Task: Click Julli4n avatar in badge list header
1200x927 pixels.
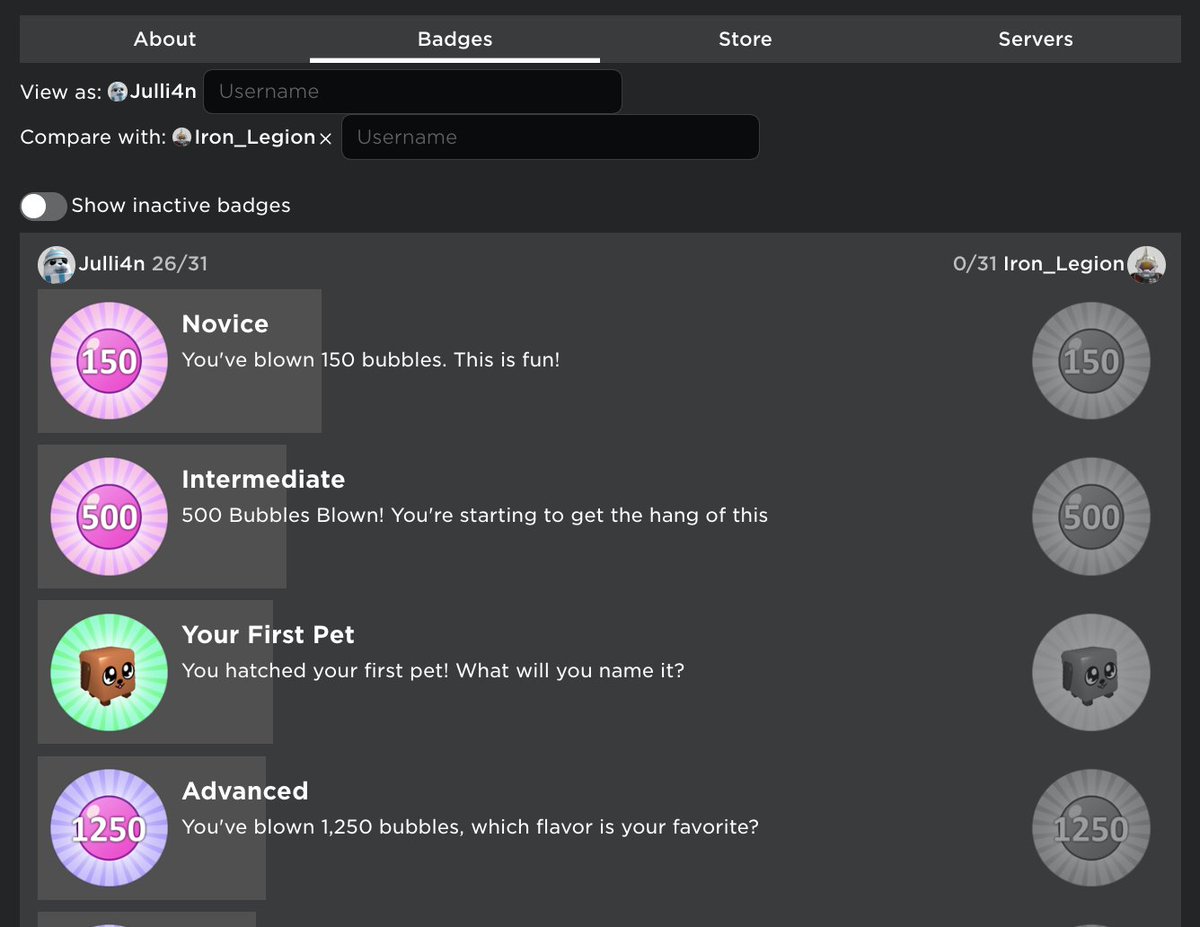Action: coord(57,264)
